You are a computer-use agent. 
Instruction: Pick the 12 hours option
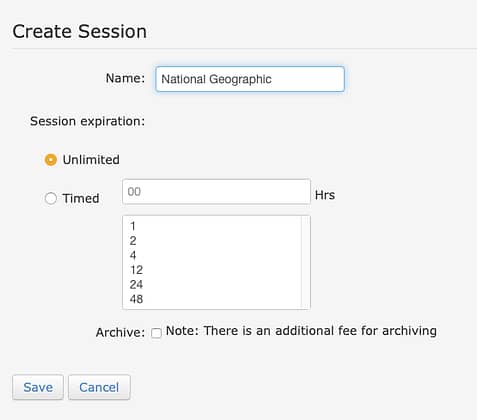click(x=212, y=270)
